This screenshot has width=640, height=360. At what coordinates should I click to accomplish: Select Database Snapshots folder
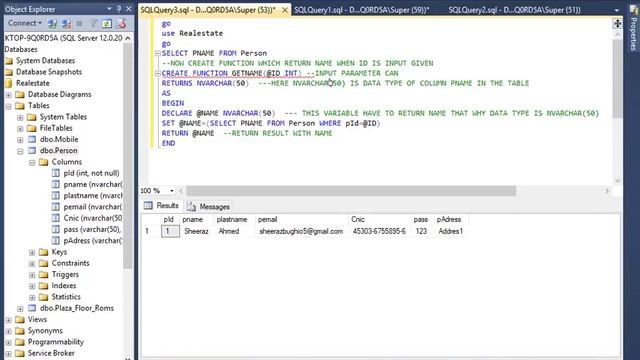tap(49, 72)
